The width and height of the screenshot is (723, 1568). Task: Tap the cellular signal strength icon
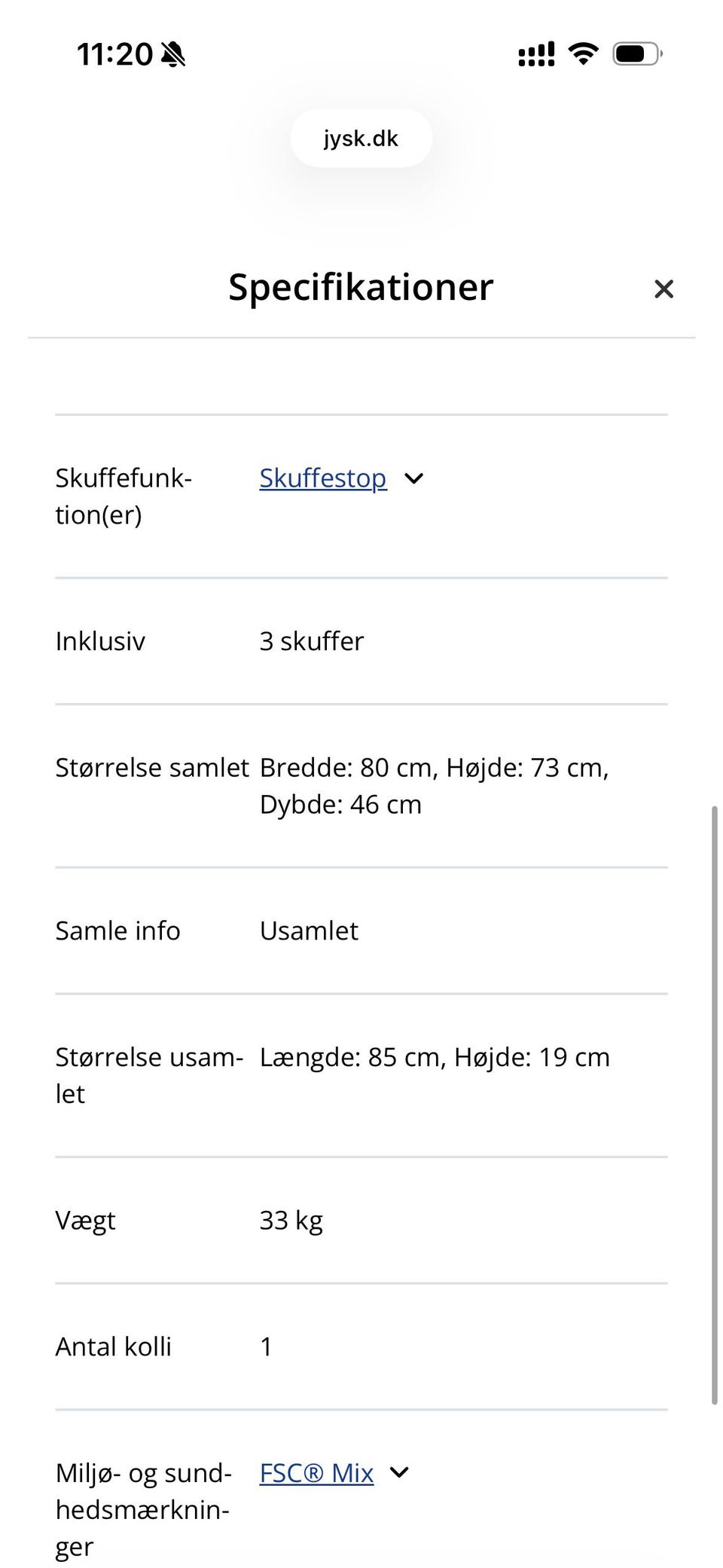535,53
